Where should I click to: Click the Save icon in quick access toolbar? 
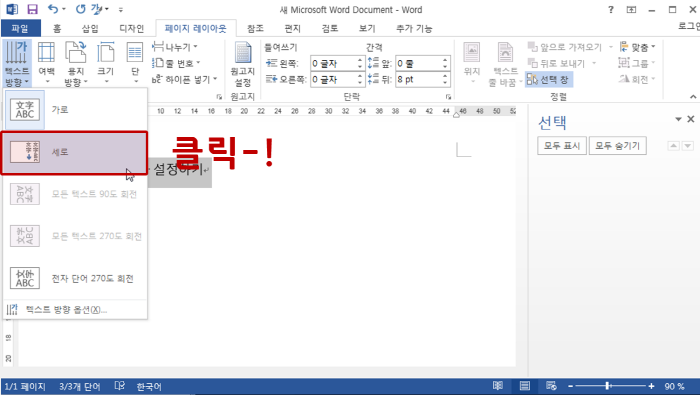33,9
